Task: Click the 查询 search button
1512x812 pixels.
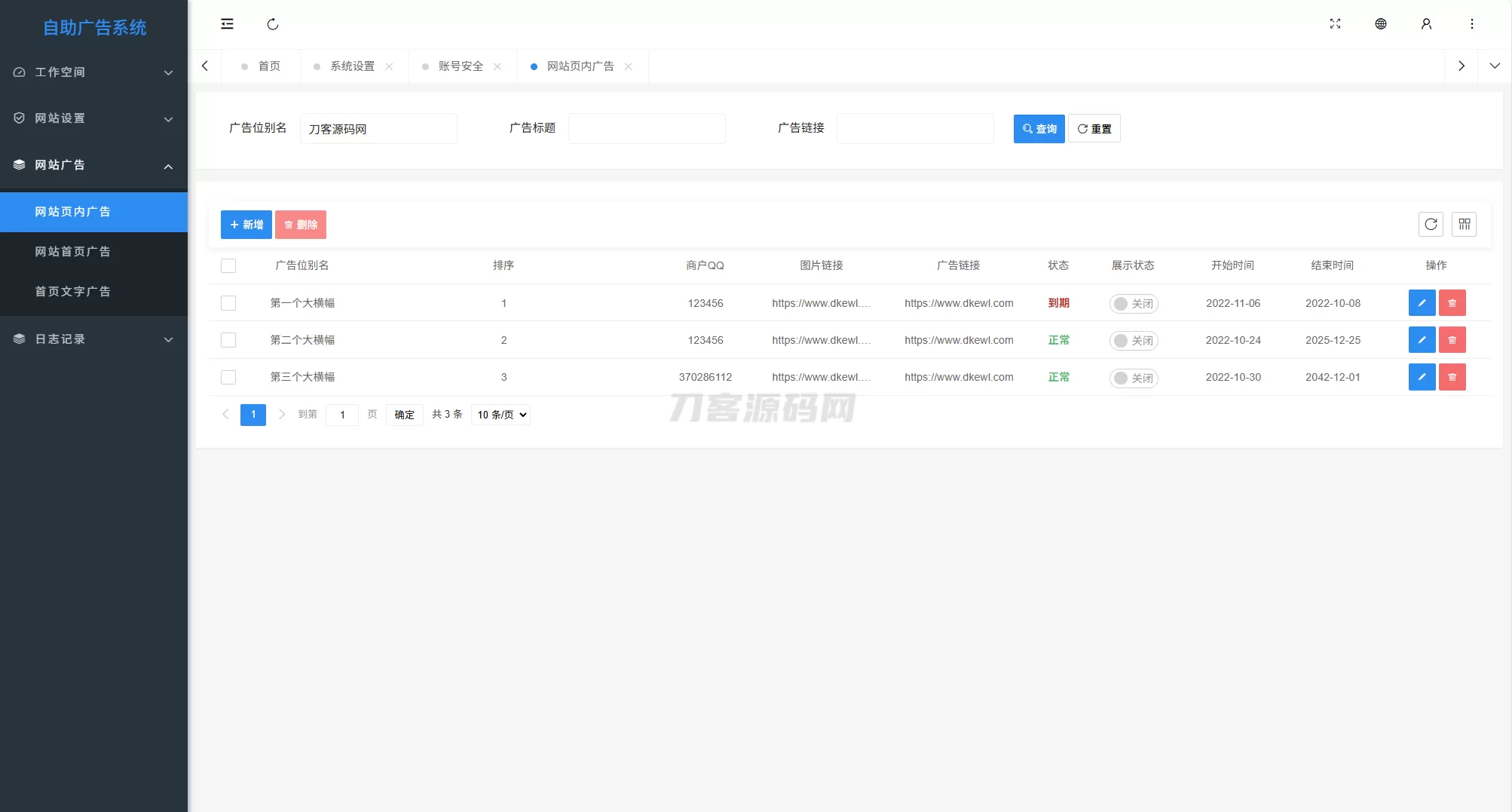Action: click(1039, 128)
